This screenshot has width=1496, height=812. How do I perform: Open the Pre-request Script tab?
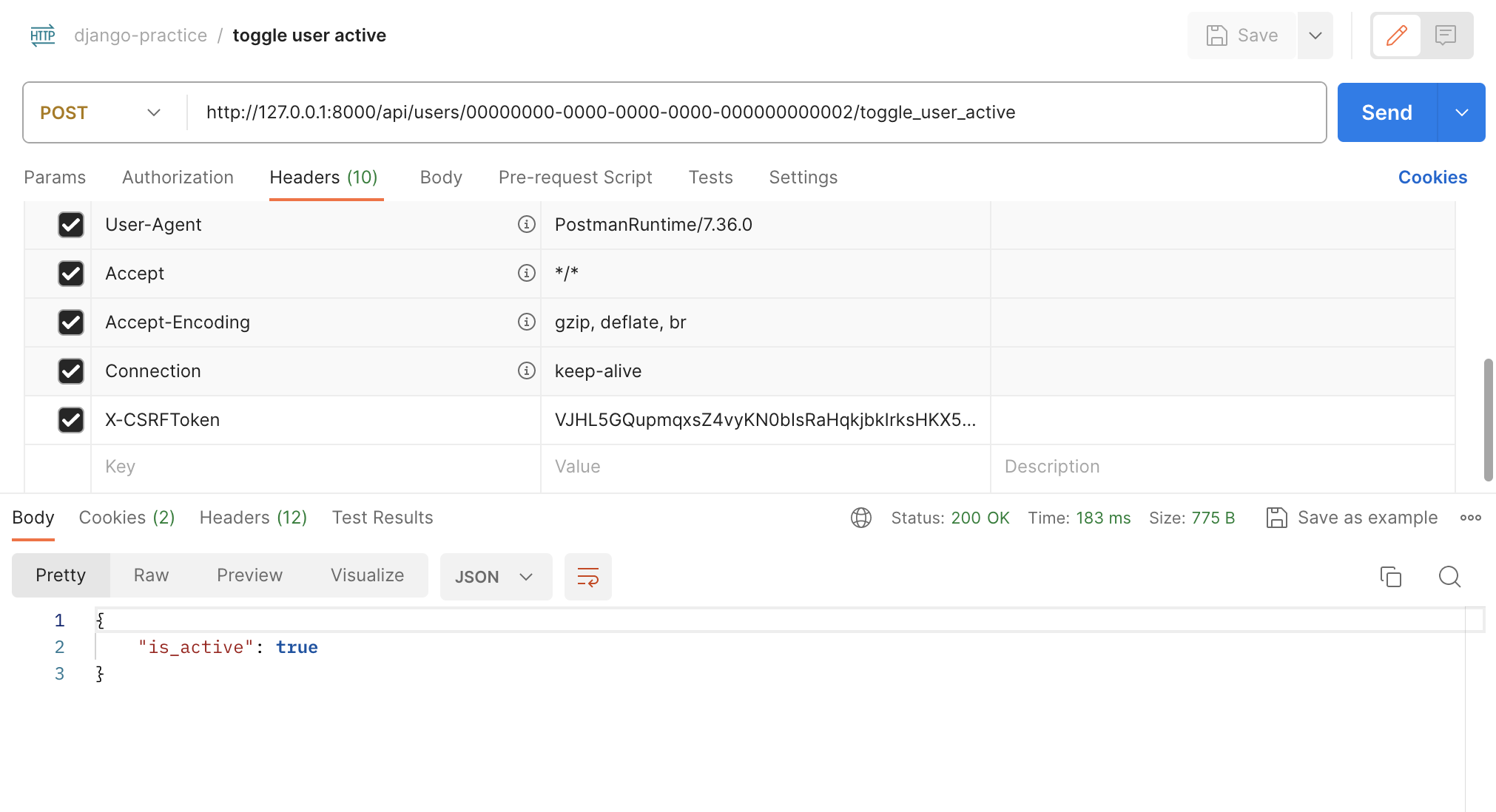(x=575, y=177)
